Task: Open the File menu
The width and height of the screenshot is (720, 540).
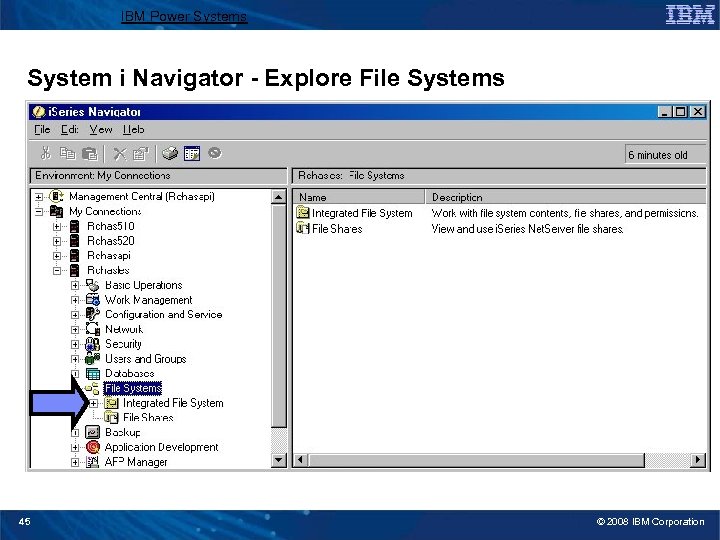Action: [x=42, y=130]
